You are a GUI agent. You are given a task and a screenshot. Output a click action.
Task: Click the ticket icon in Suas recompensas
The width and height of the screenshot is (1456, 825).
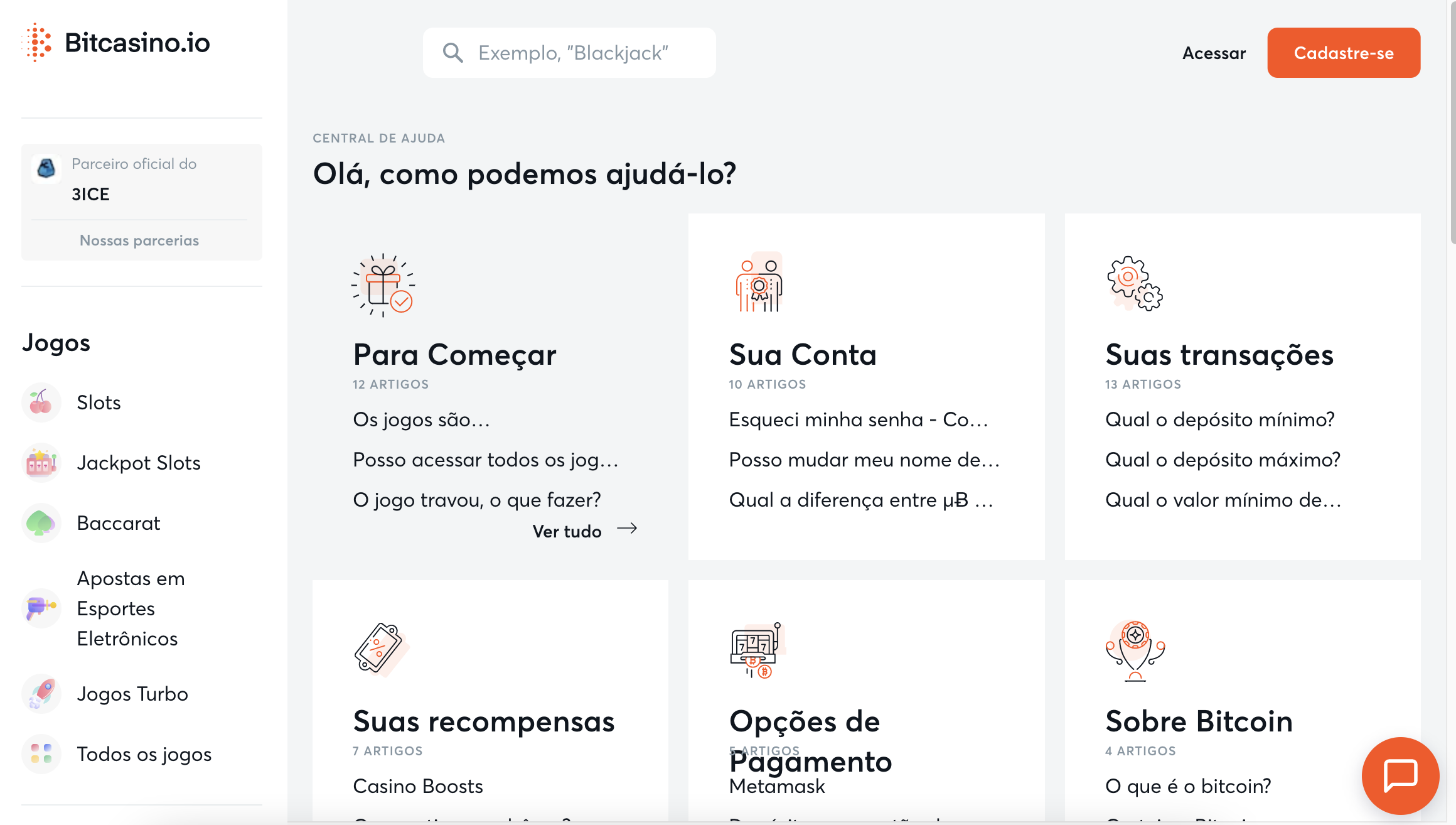381,649
